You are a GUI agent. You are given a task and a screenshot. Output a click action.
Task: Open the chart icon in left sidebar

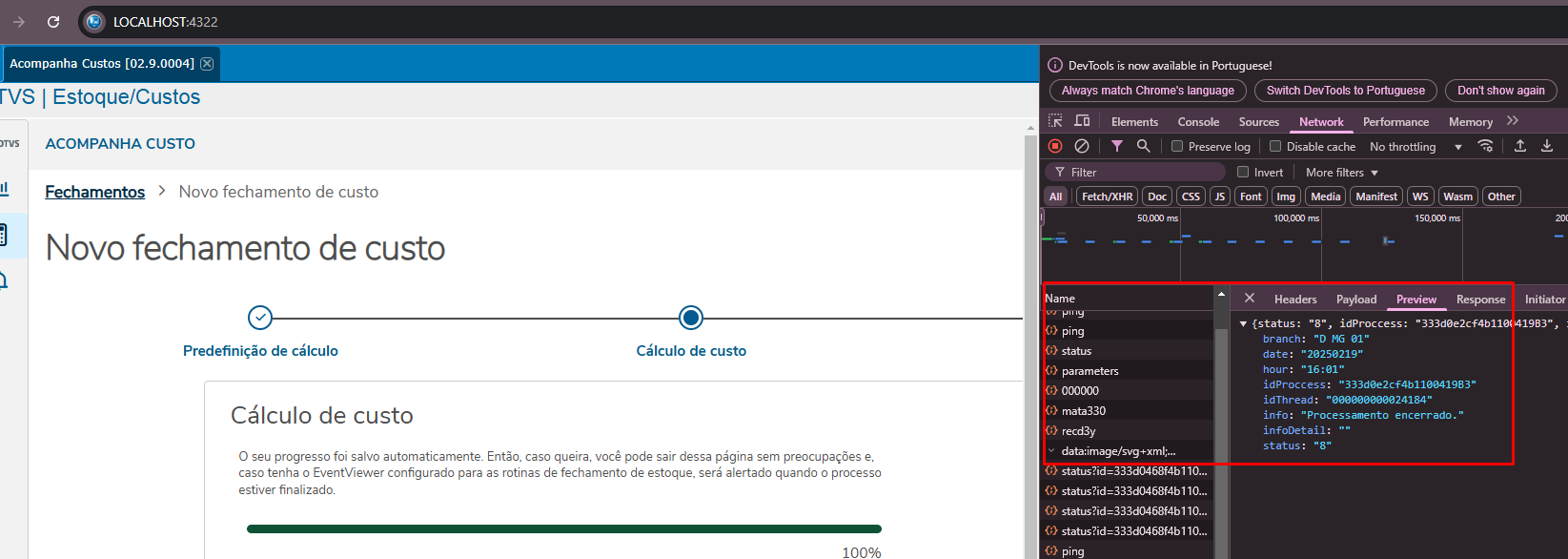pos(5,188)
